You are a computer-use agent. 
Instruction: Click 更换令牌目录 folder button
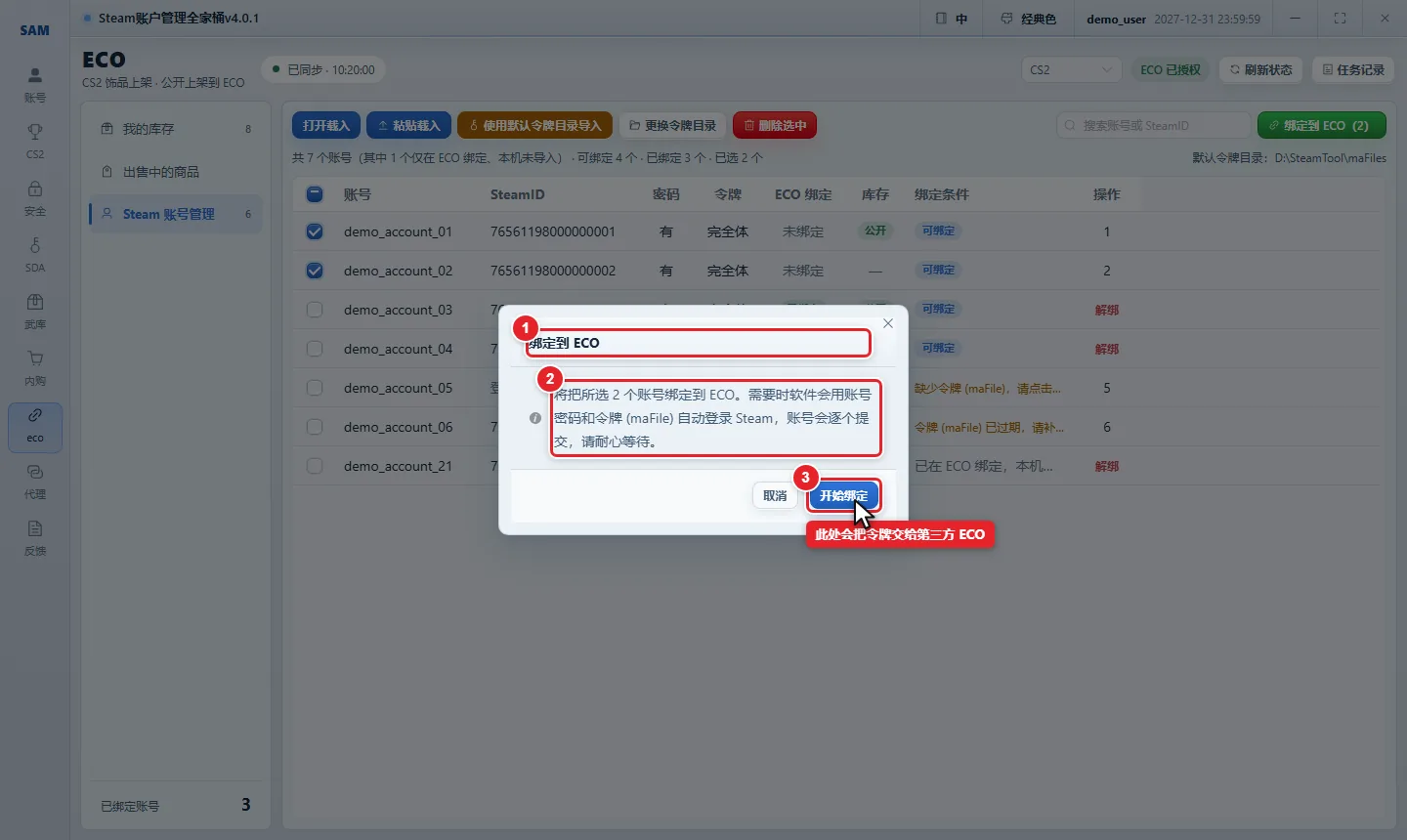pos(672,125)
